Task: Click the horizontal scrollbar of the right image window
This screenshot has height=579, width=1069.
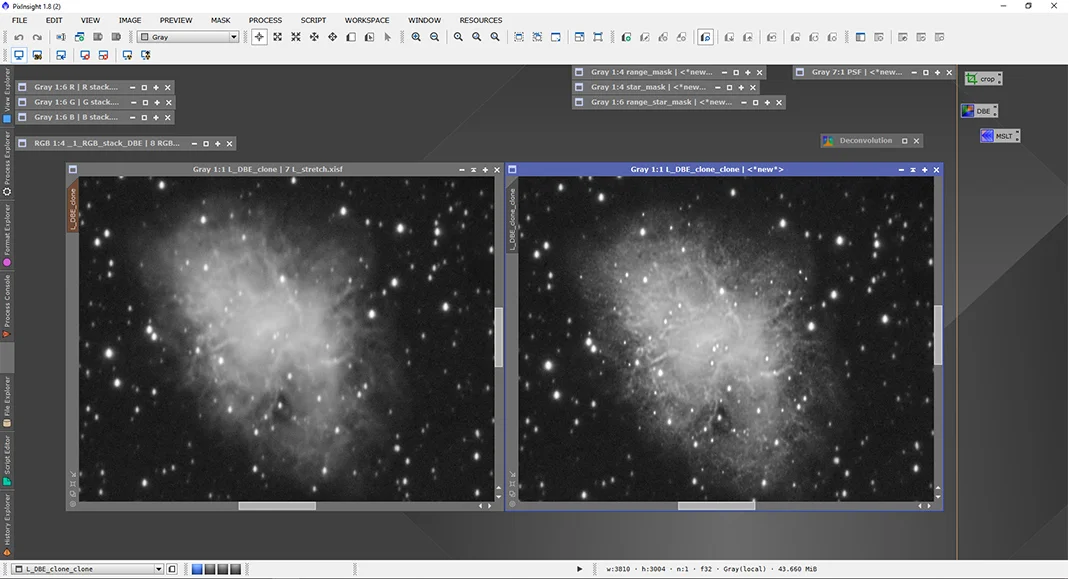Action: (716, 504)
